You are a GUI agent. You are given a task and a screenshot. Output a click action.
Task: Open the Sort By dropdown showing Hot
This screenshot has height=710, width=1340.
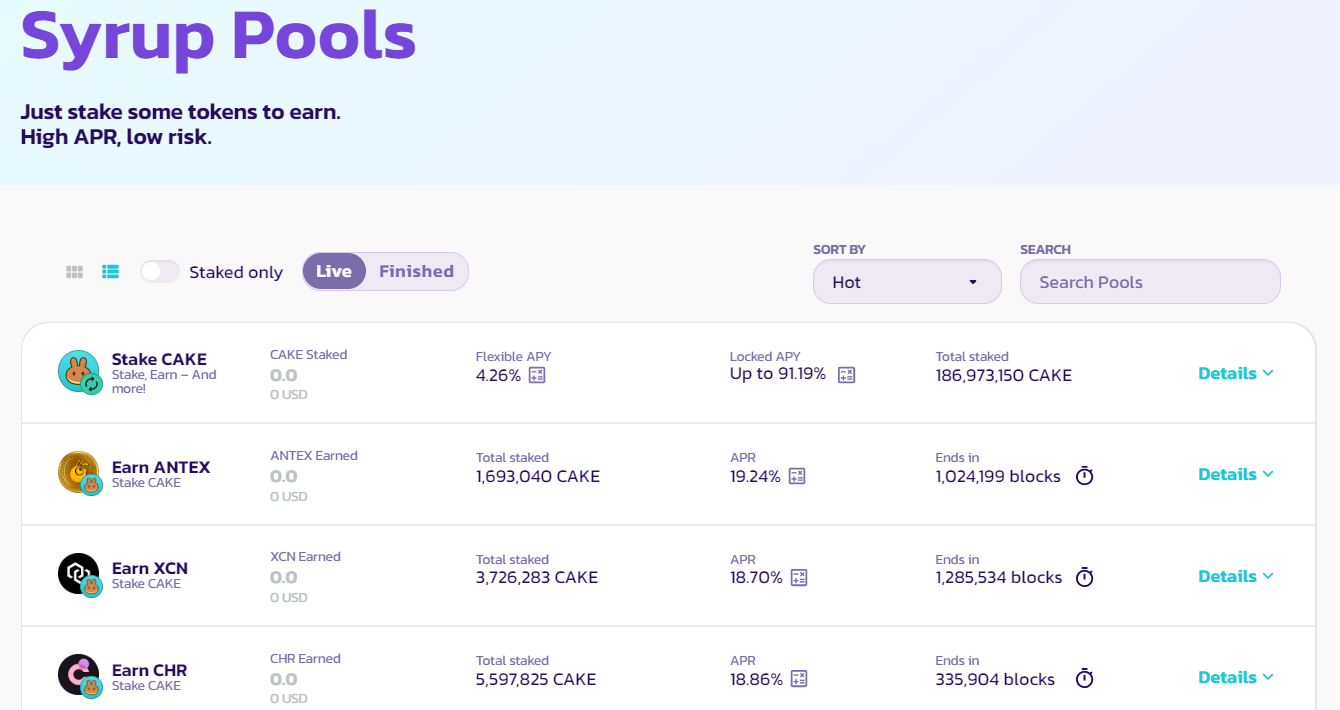(907, 282)
